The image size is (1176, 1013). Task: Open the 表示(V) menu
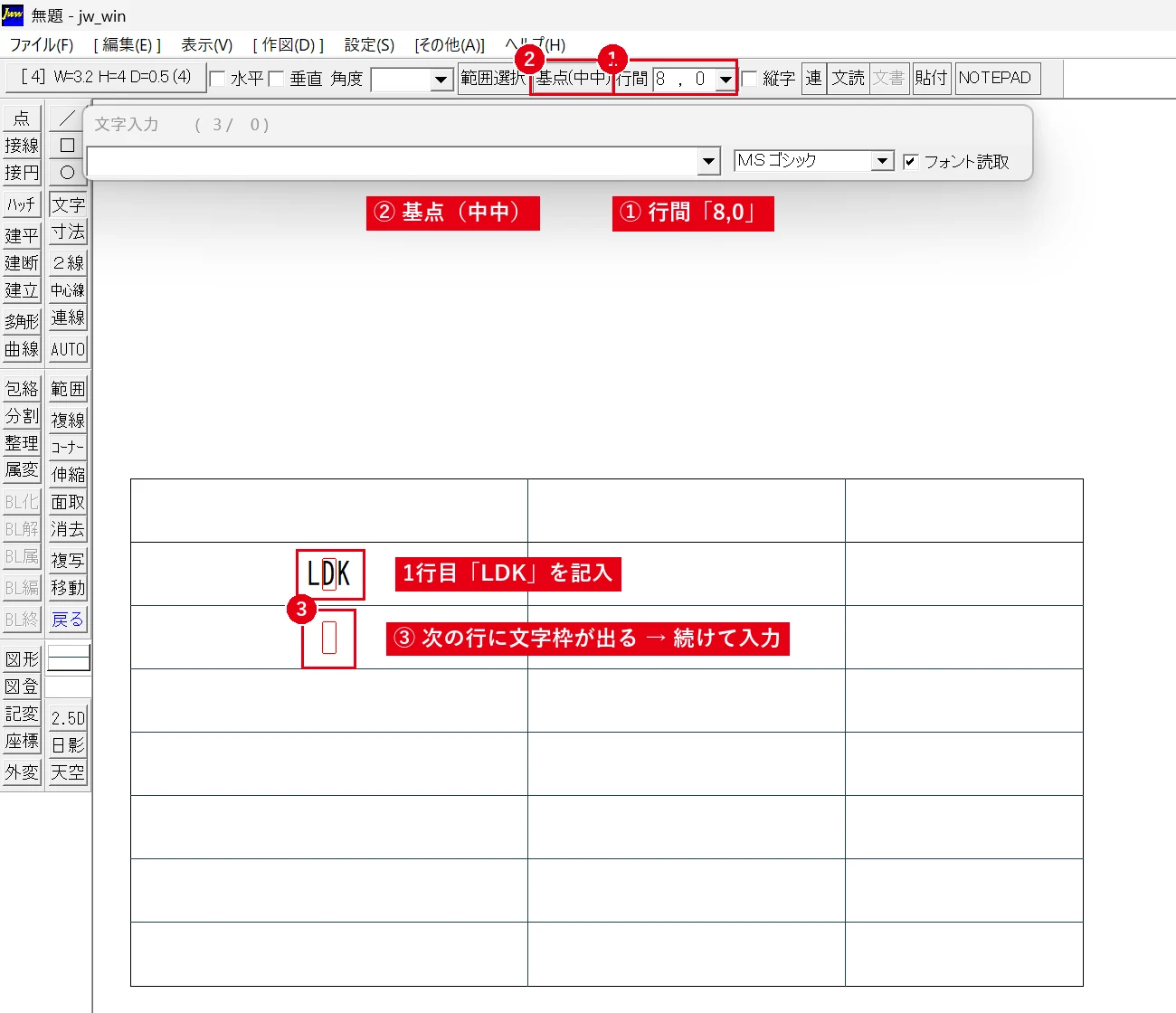click(x=207, y=44)
